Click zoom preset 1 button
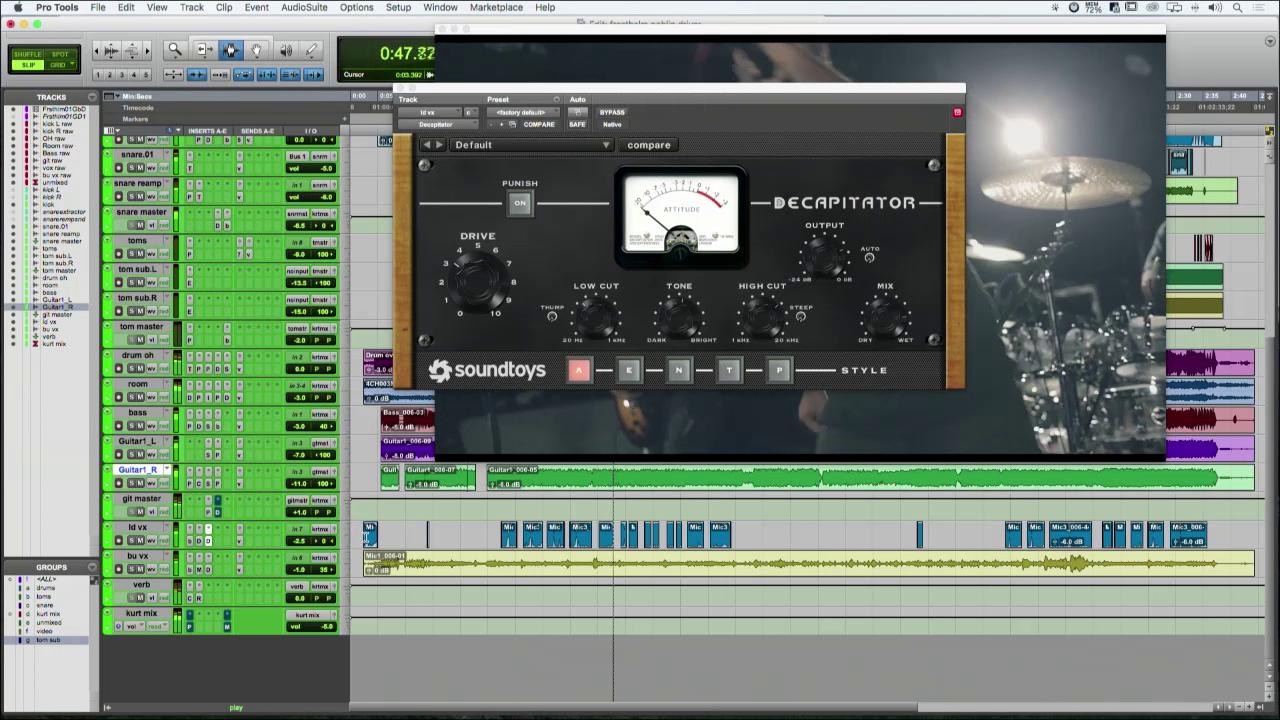 pos(99,75)
